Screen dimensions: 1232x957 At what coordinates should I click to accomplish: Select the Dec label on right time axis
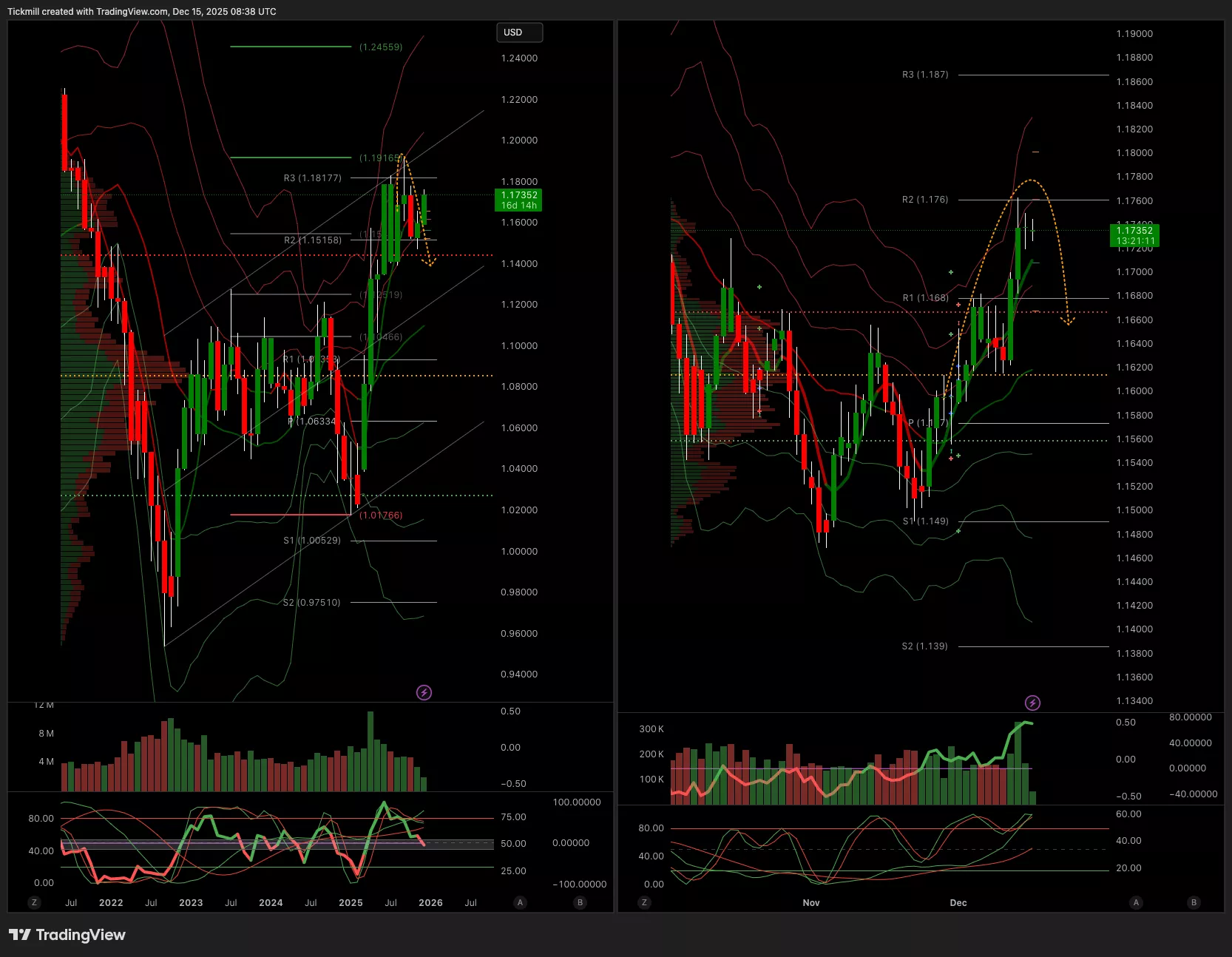click(x=958, y=902)
